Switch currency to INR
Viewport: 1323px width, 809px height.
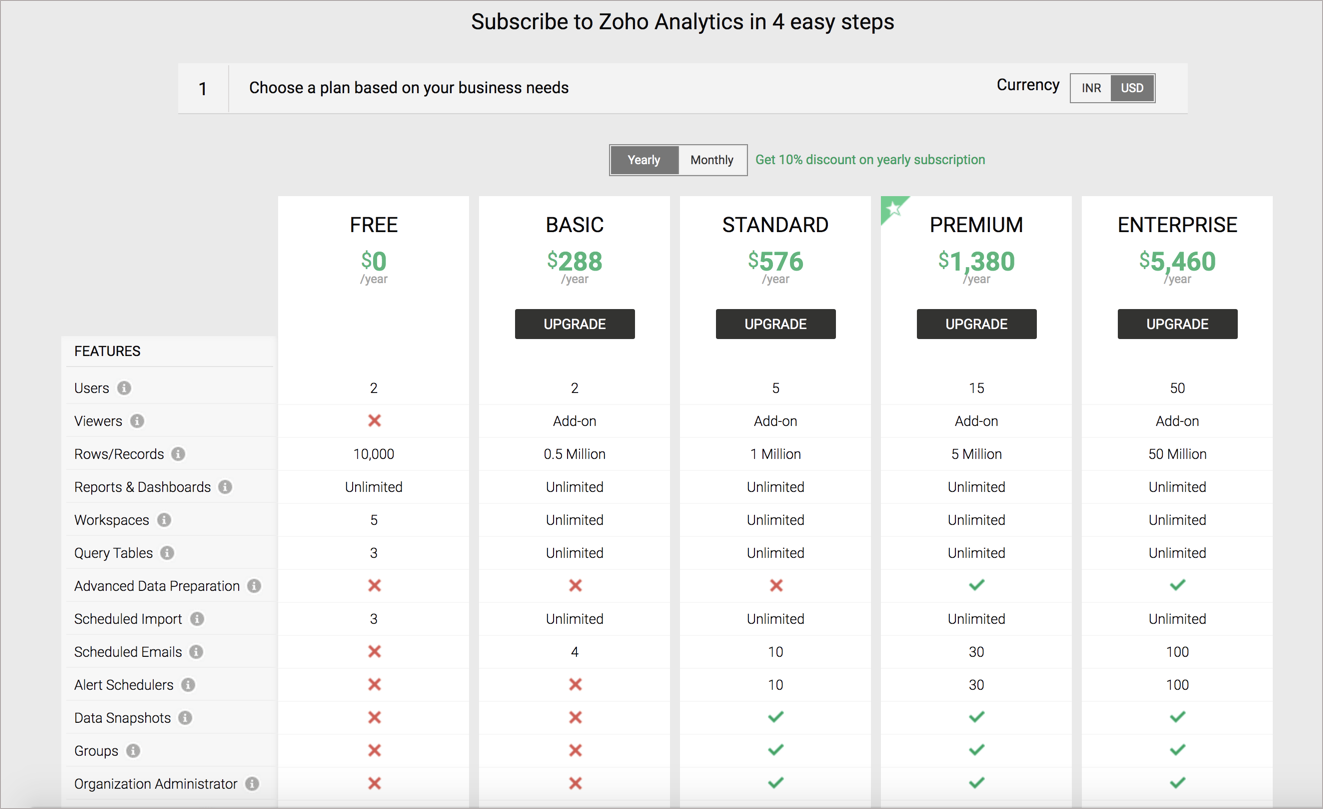click(x=1090, y=88)
